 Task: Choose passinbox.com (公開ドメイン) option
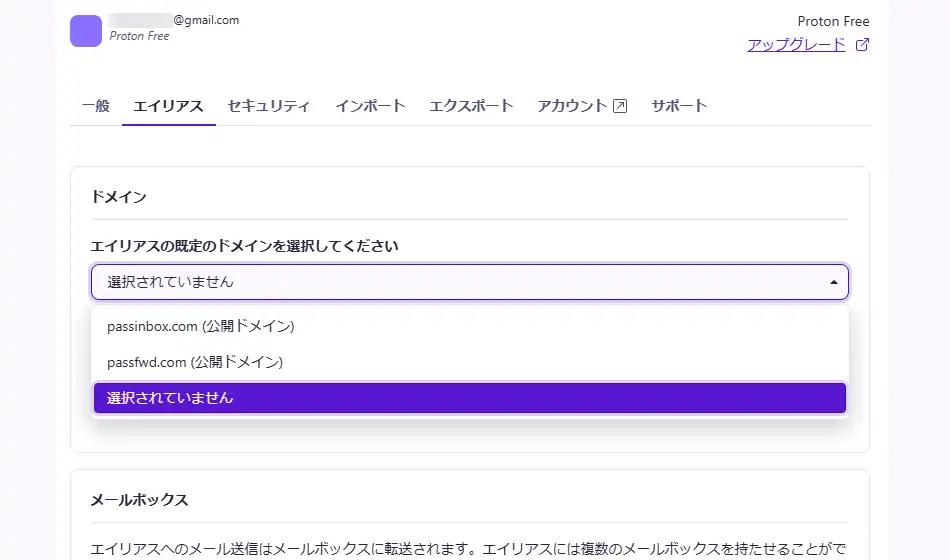pyautogui.click(x=200, y=326)
